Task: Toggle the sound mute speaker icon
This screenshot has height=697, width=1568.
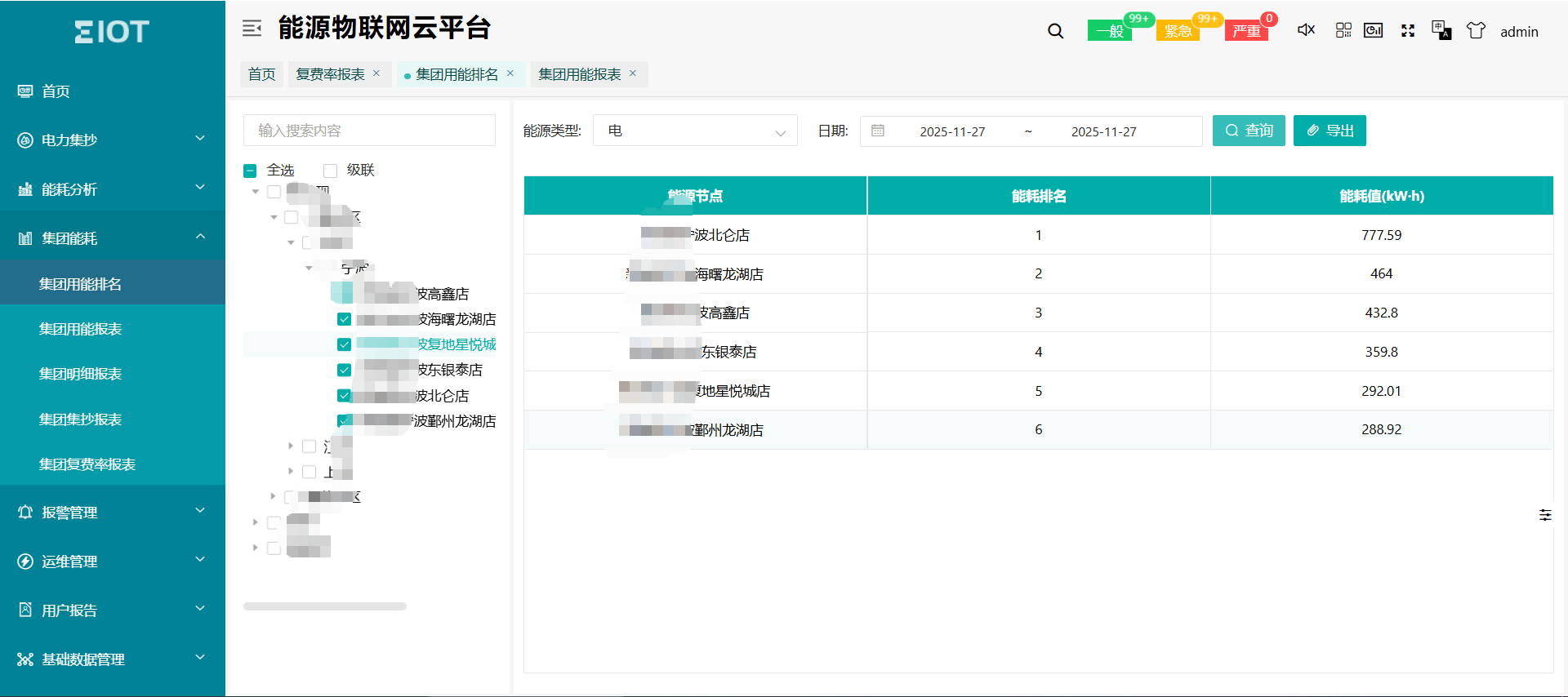Action: point(1306,30)
